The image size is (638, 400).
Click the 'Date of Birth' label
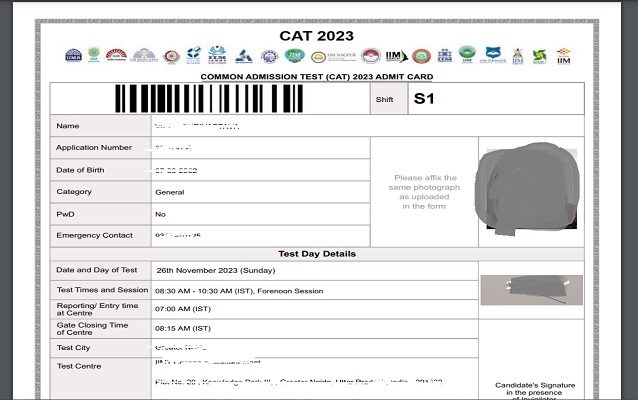80,170
